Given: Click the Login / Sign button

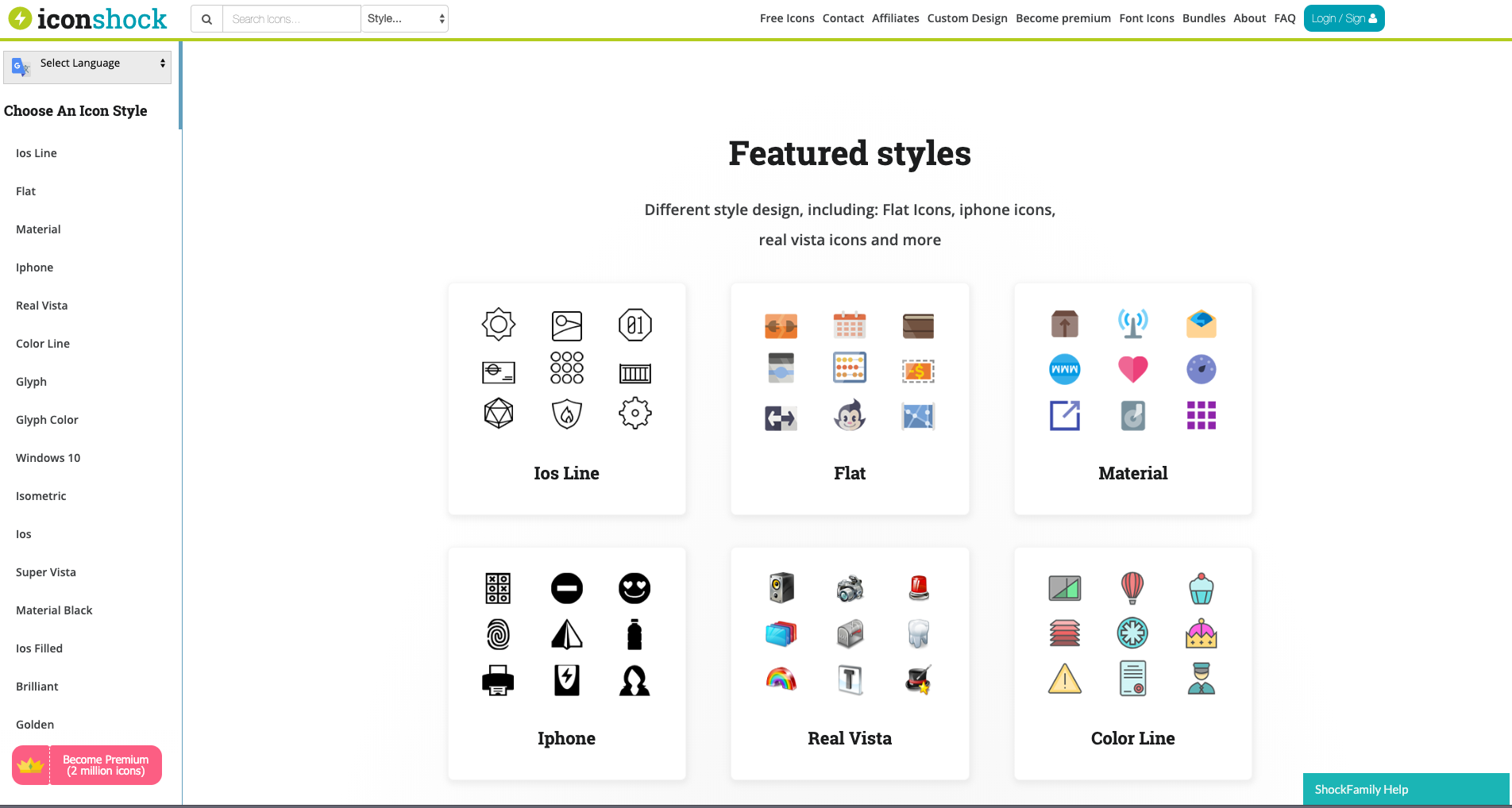Looking at the screenshot, I should (1344, 17).
